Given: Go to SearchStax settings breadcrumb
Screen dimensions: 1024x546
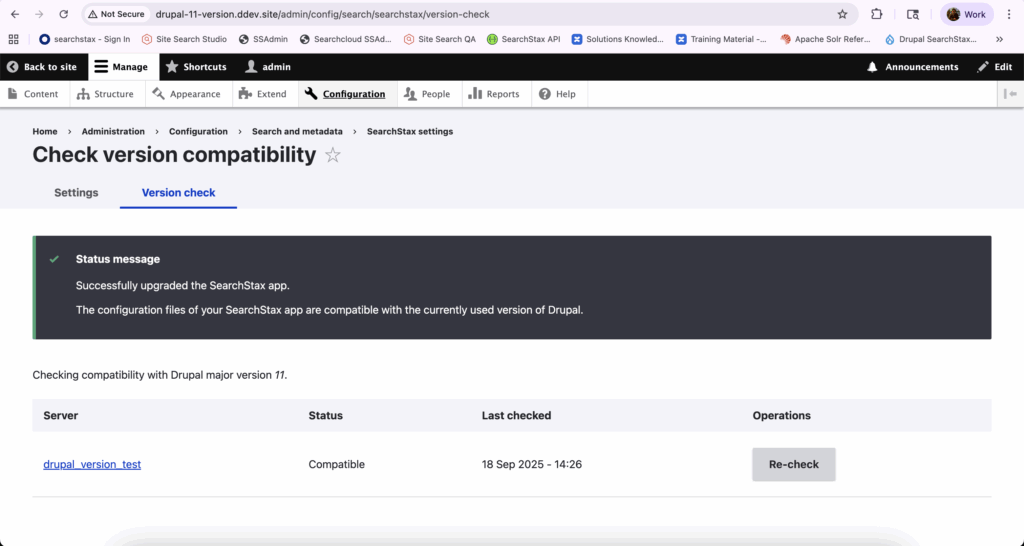Looking at the screenshot, I should (x=410, y=131).
